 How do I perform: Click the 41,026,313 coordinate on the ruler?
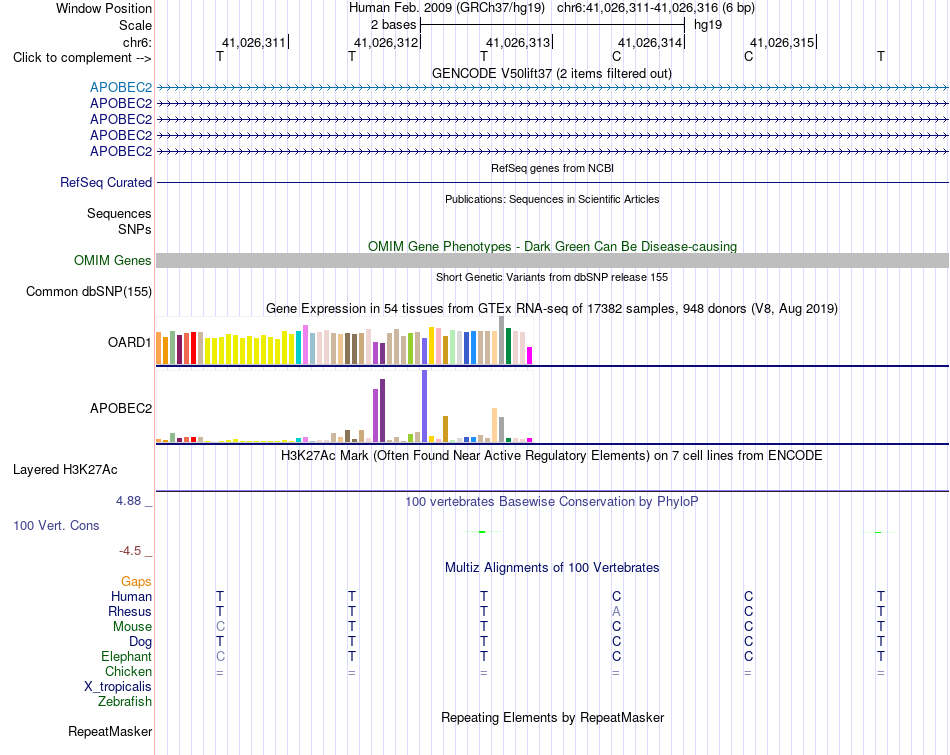pyautogui.click(x=517, y=42)
